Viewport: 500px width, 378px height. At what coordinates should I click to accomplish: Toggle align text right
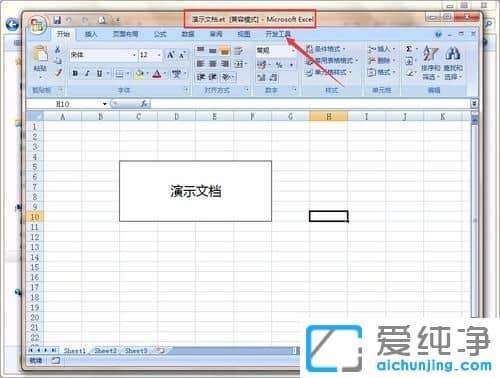(225, 64)
